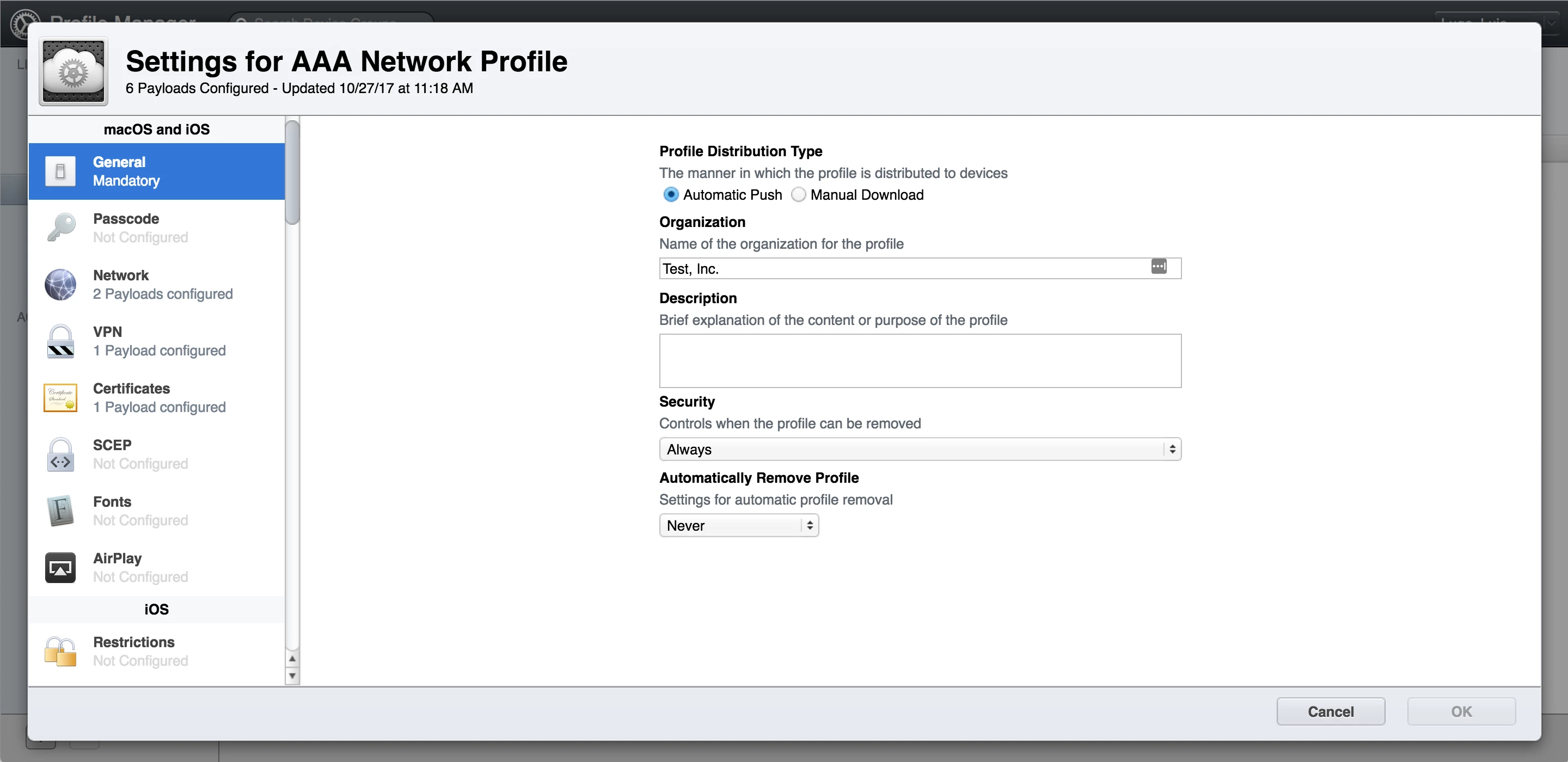This screenshot has width=1568, height=762.
Task: Click the OK button
Action: pyautogui.click(x=1461, y=711)
